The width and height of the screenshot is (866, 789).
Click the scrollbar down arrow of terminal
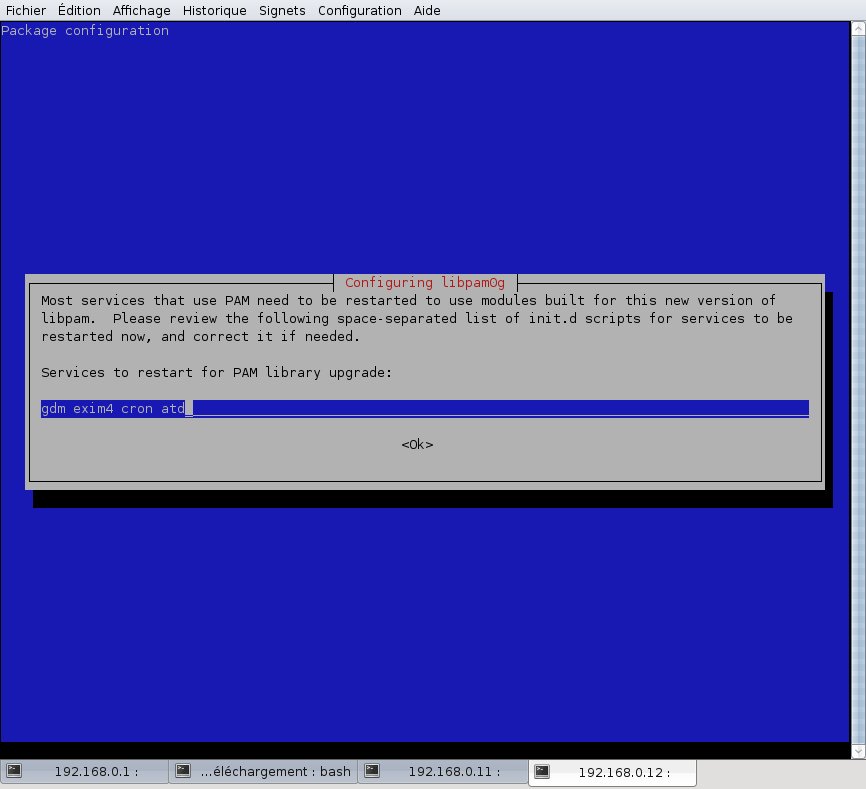pyautogui.click(x=859, y=750)
